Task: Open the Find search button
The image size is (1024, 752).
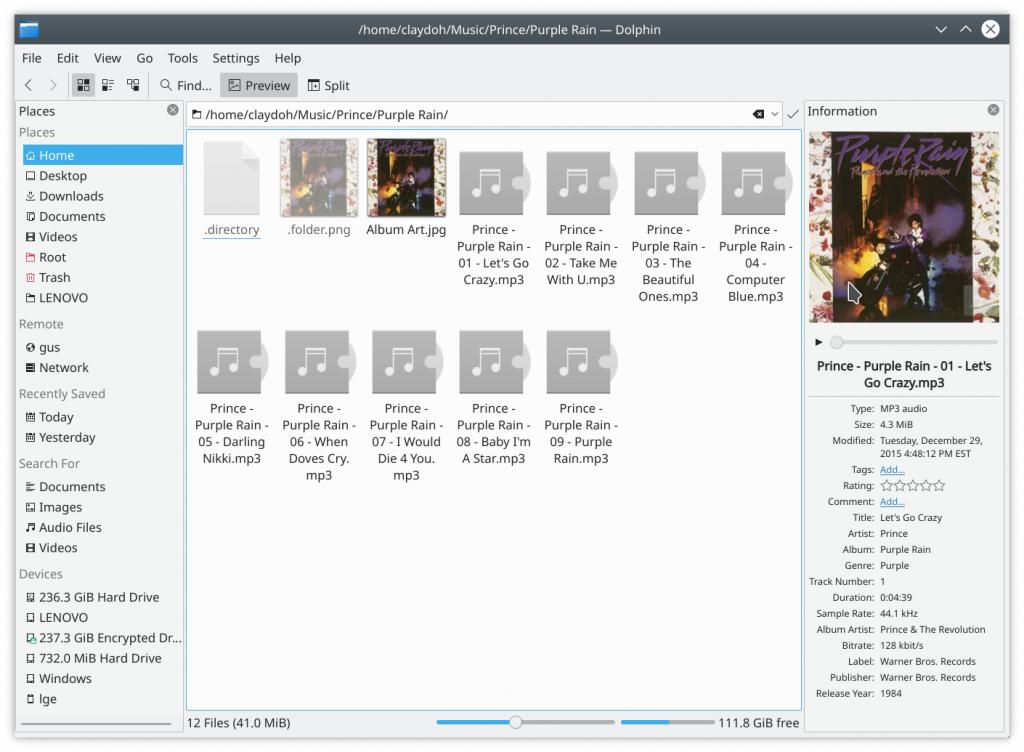Action: point(186,86)
